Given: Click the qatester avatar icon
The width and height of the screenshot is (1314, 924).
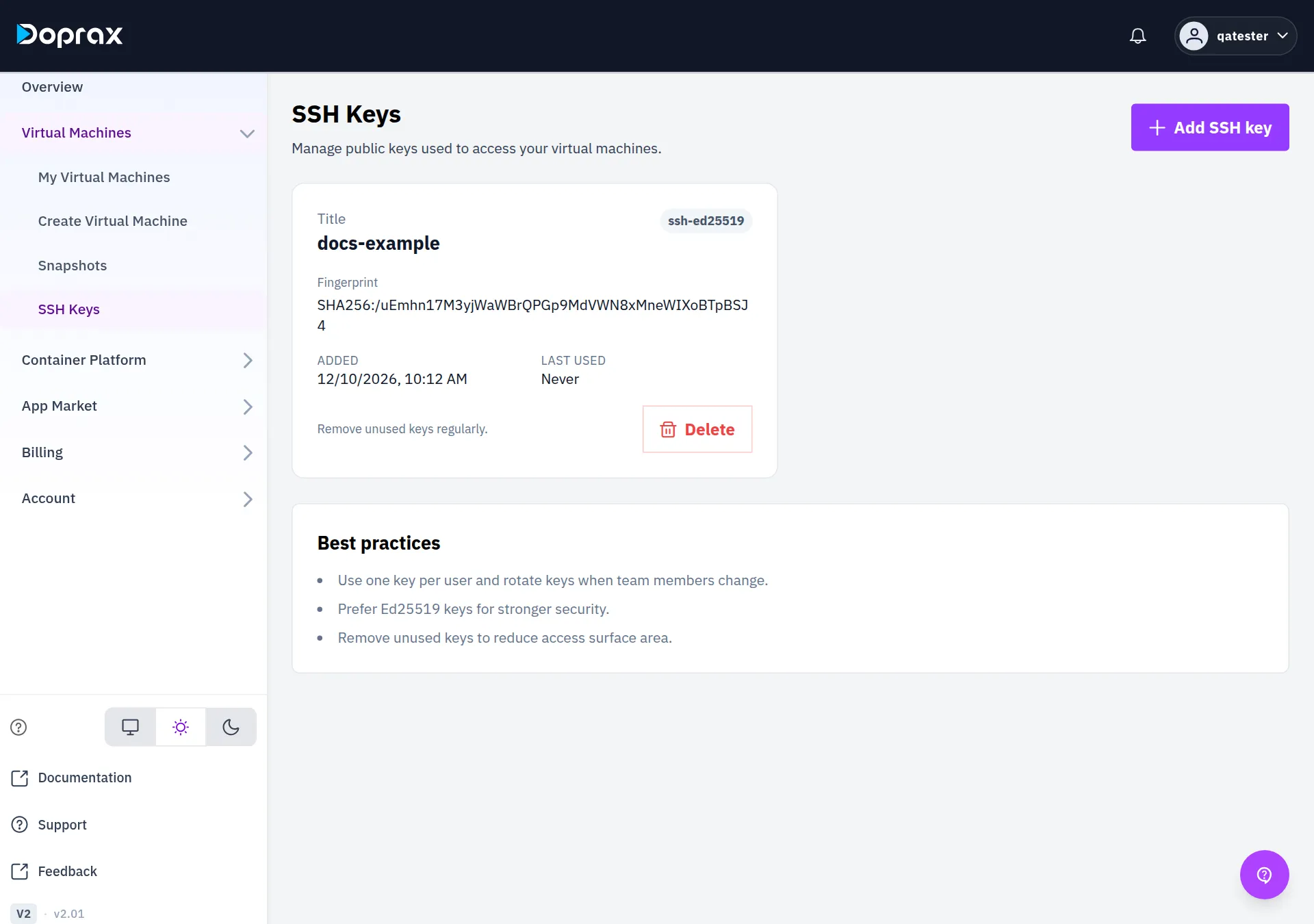Looking at the screenshot, I should pos(1194,36).
